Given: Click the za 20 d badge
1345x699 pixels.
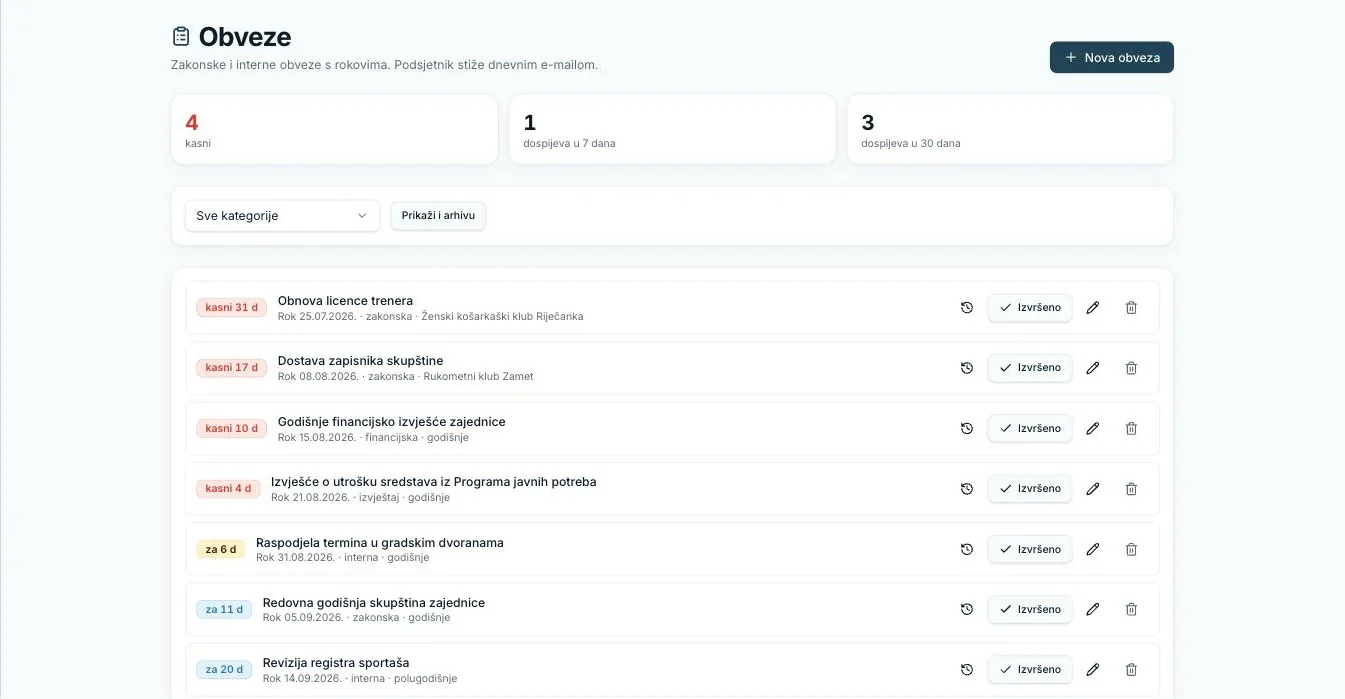Looking at the screenshot, I should tap(224, 669).
